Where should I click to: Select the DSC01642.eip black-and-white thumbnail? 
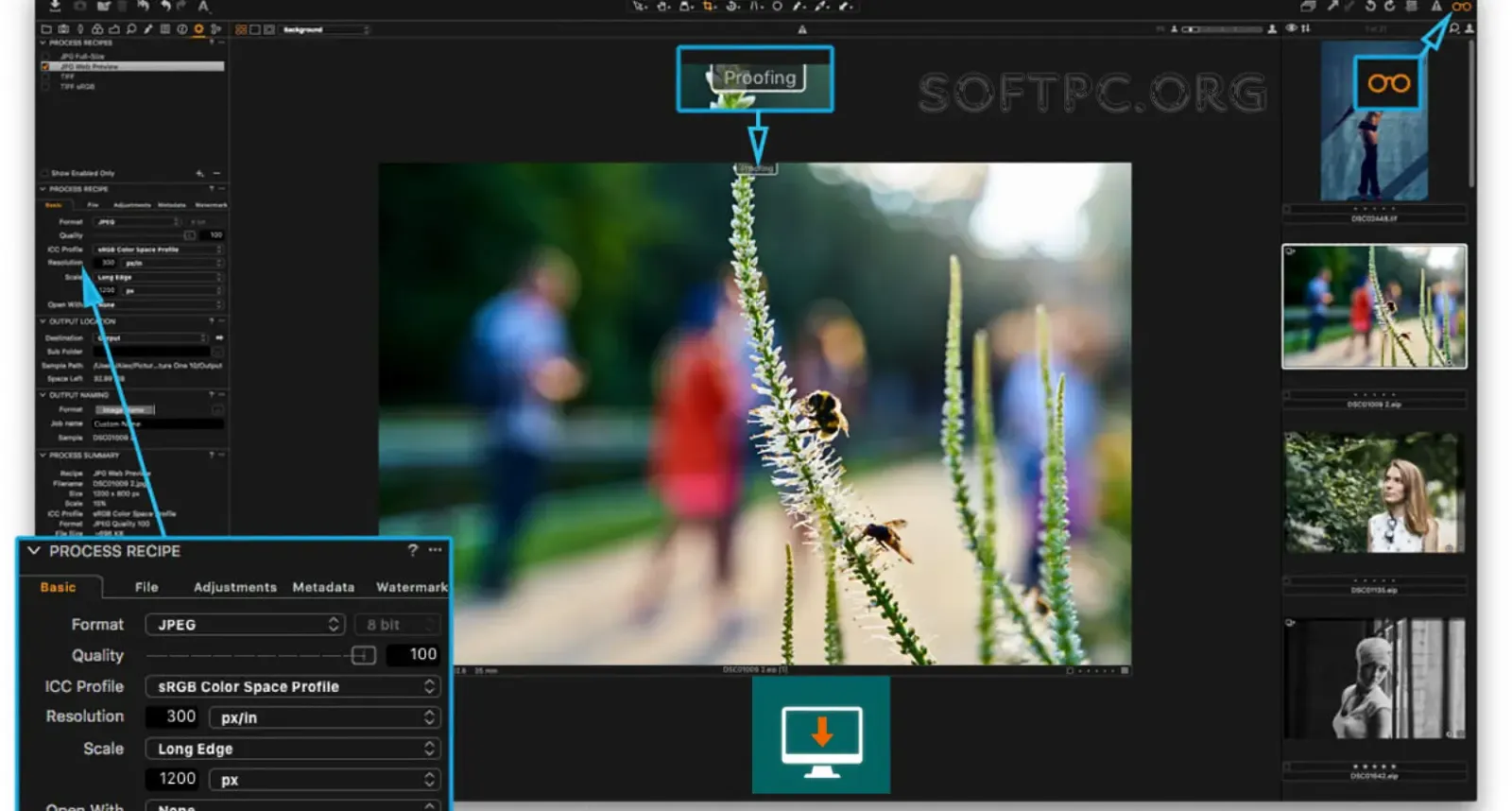[x=1374, y=678]
